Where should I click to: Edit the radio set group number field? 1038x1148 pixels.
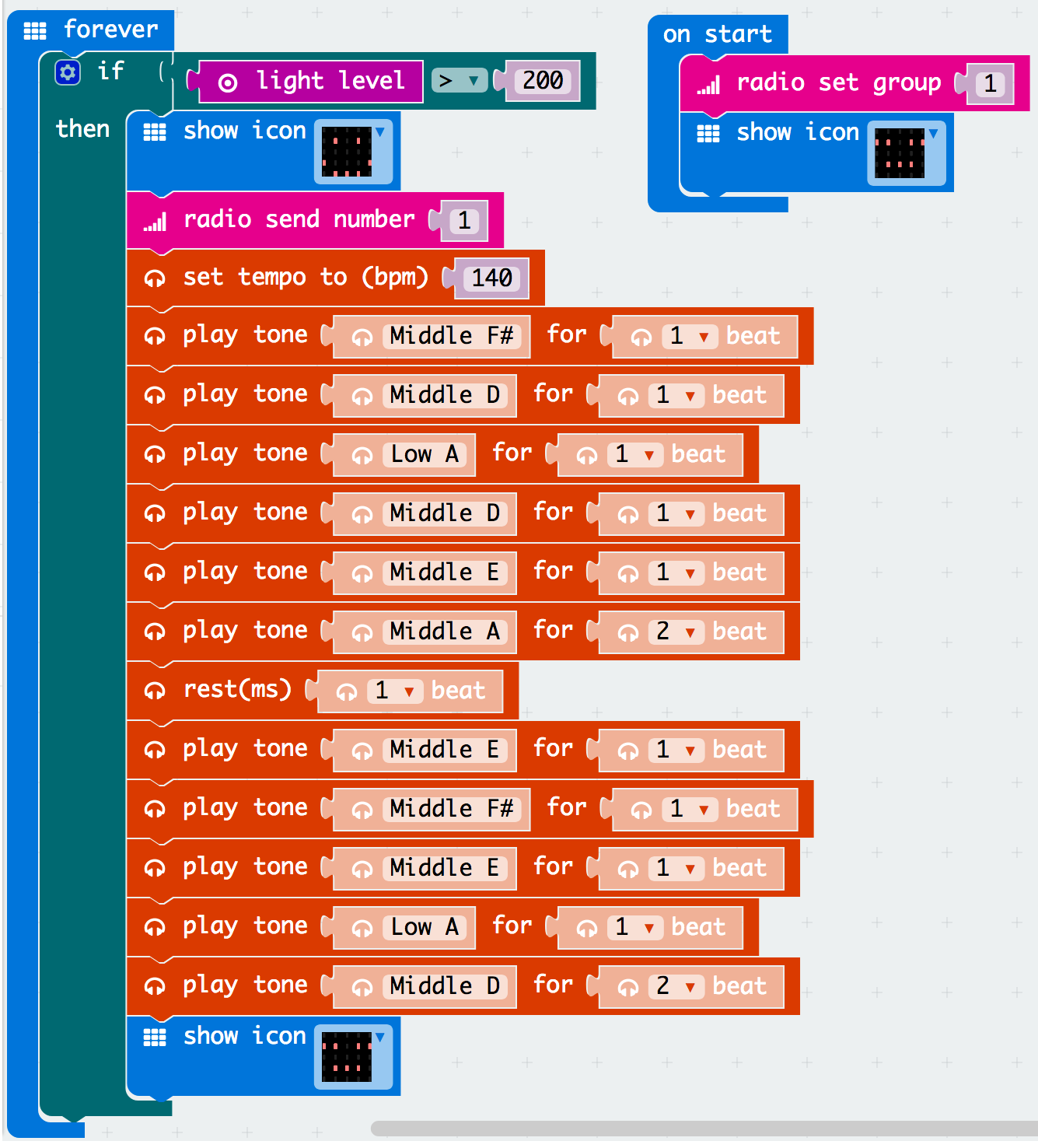990,84
